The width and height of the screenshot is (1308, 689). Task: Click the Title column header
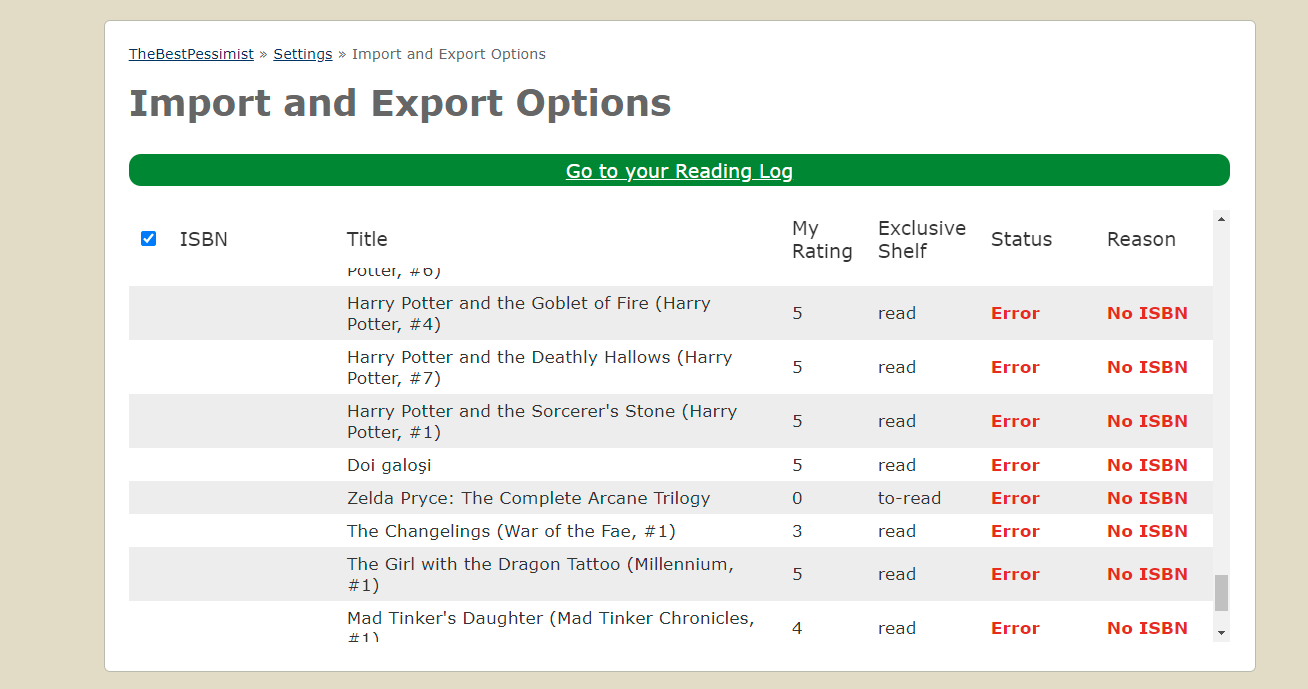pos(367,239)
